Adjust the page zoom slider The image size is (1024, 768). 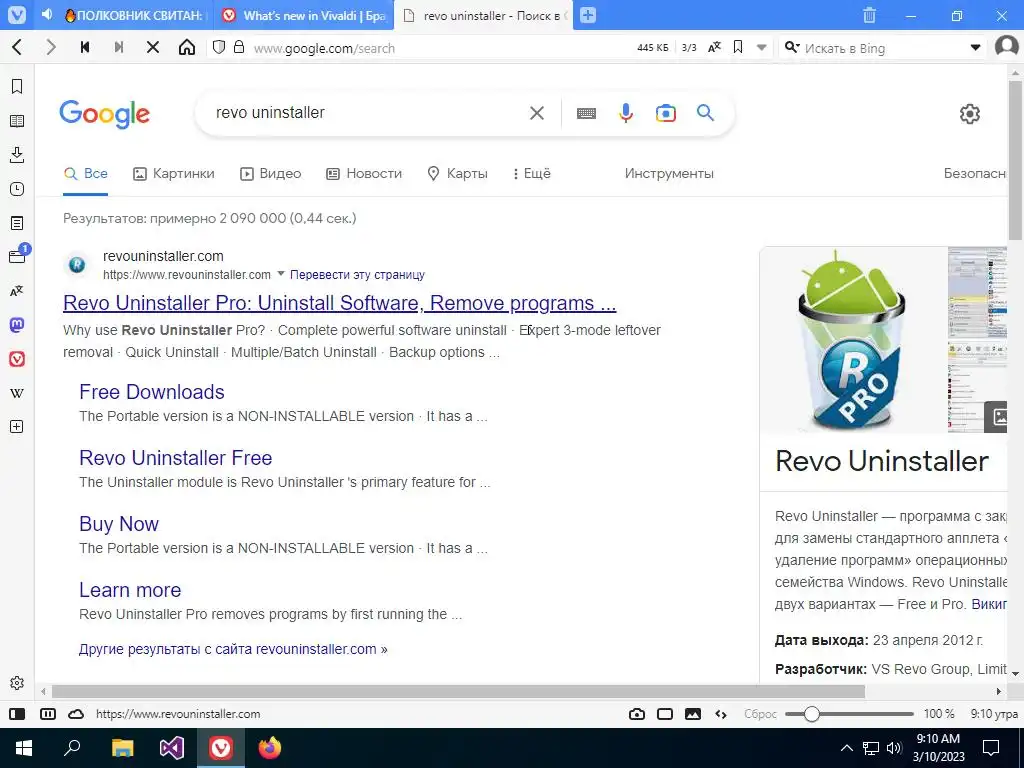[x=849, y=714]
